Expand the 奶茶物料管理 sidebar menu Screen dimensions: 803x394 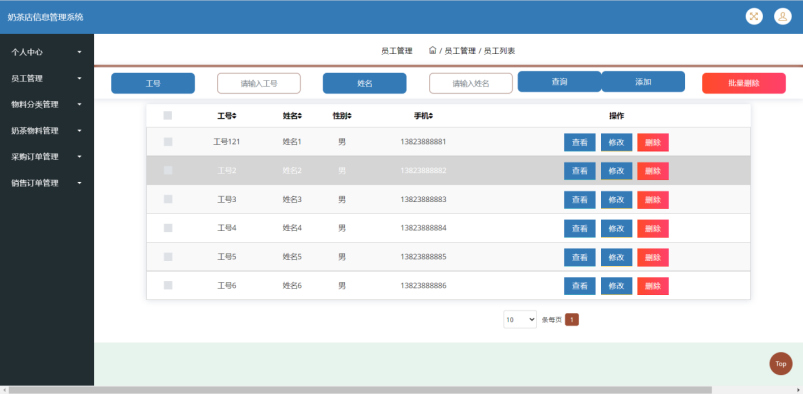[x=47, y=131]
